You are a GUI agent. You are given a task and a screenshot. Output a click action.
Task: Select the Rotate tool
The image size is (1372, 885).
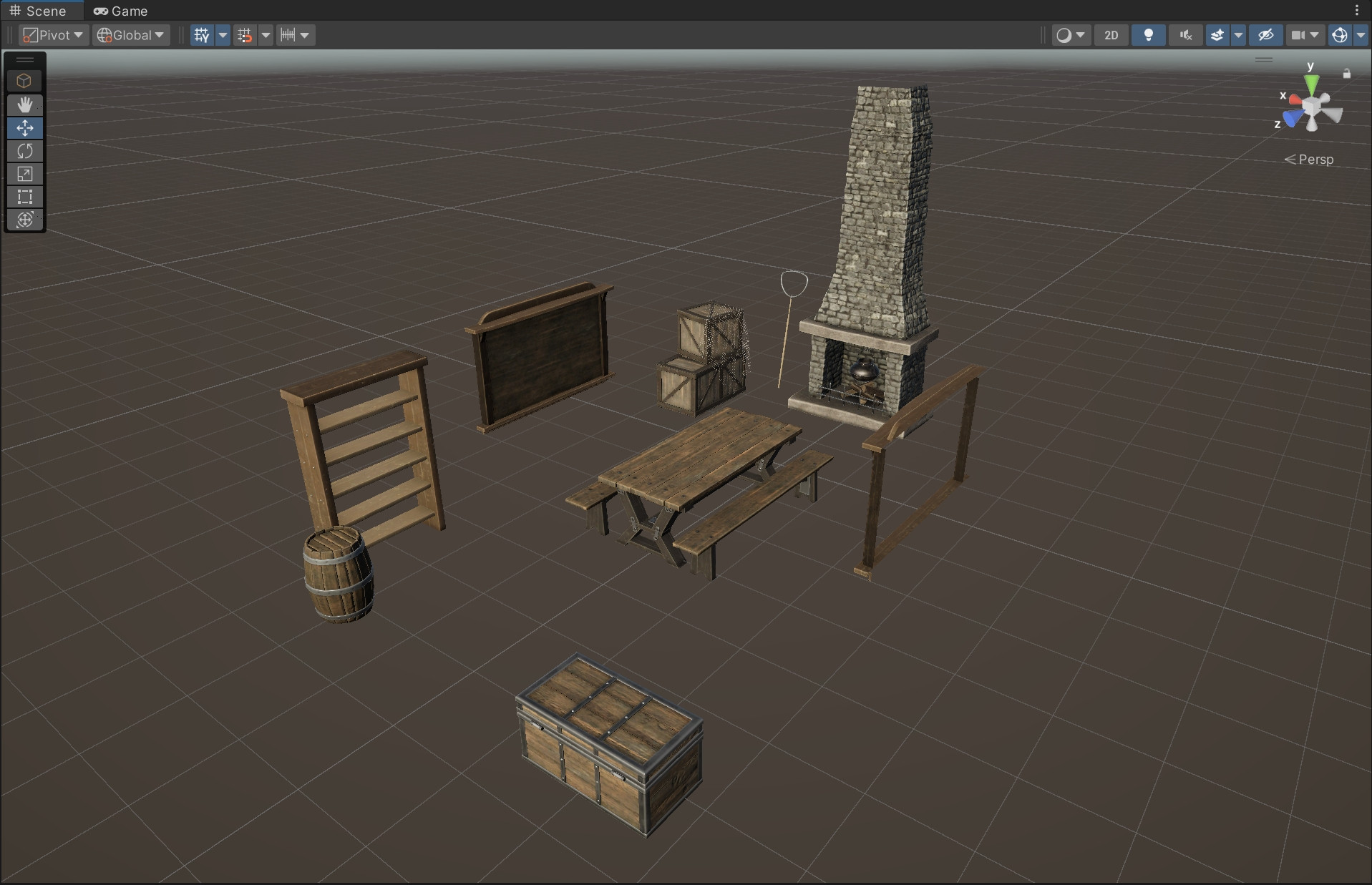pos(25,151)
